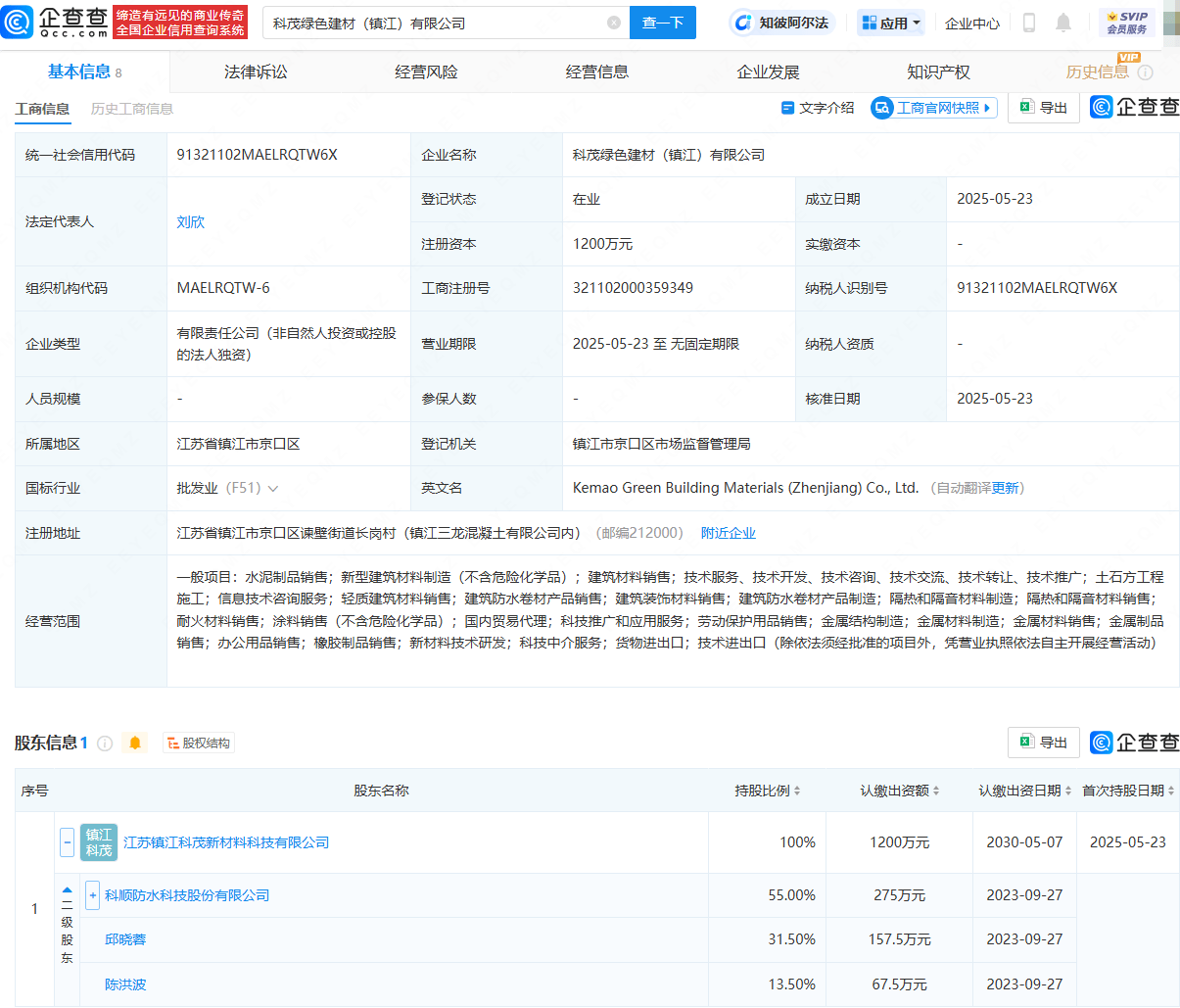
Task: Click the Qcc.com logo icon
Action: 18,22
